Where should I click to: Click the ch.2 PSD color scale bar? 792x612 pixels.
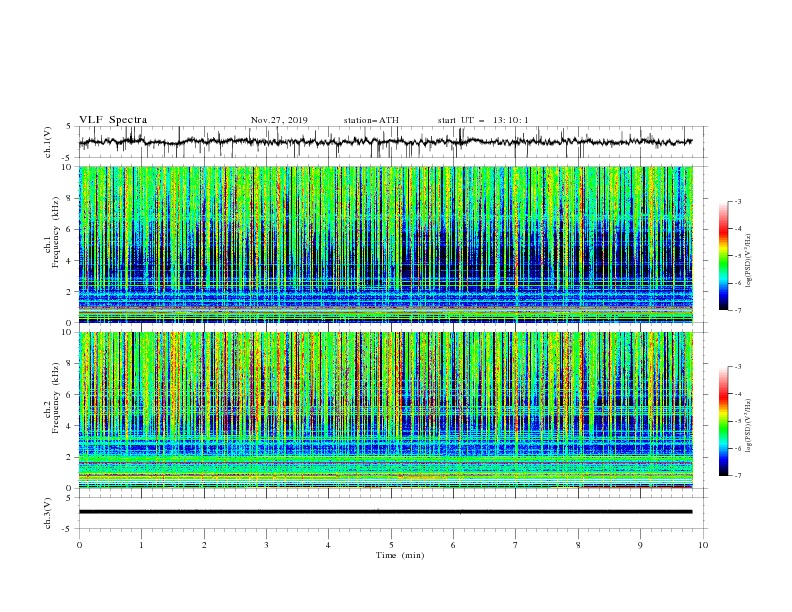click(724, 421)
